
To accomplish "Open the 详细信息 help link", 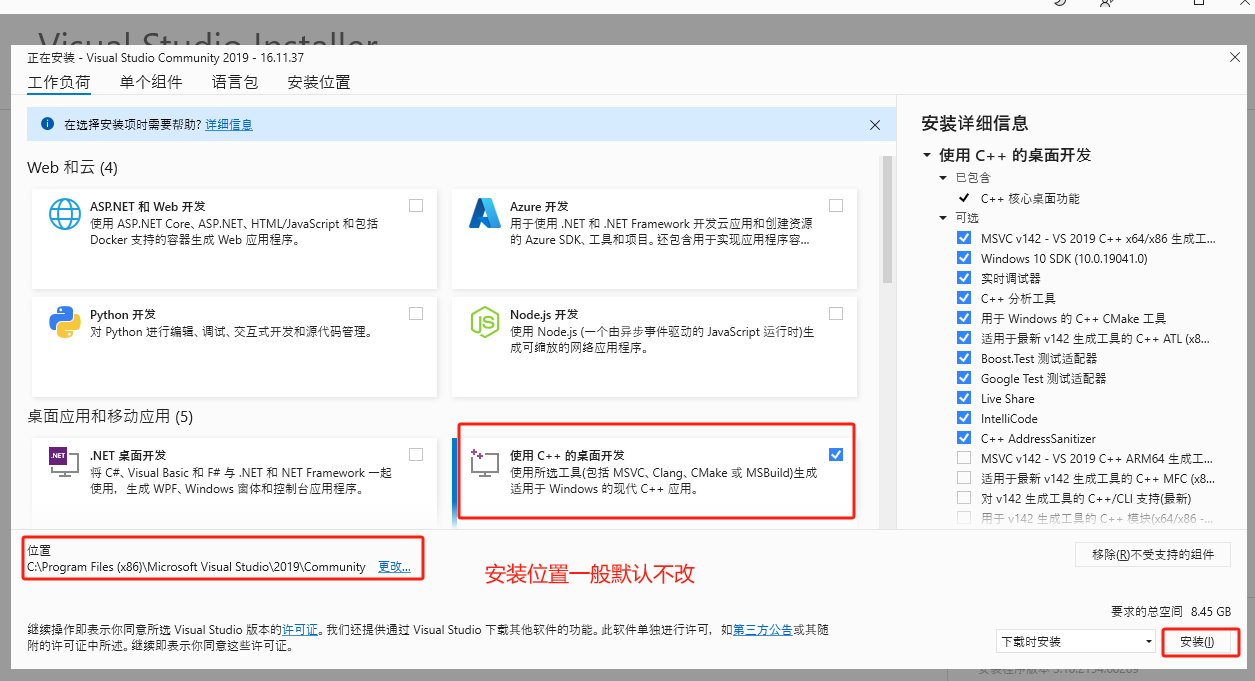I will (x=229, y=125).
